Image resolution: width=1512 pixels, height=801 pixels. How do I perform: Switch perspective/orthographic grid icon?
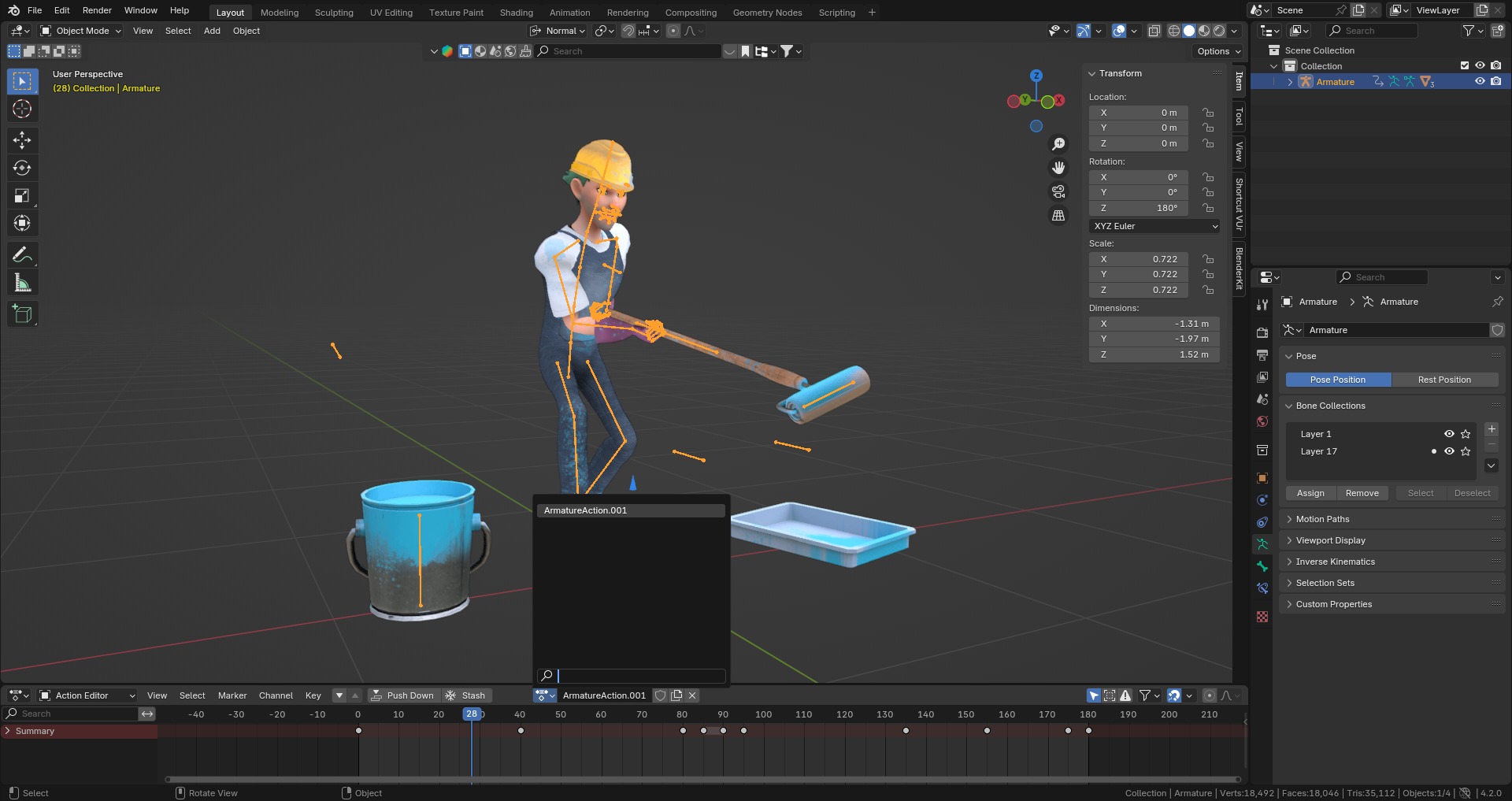click(1058, 215)
